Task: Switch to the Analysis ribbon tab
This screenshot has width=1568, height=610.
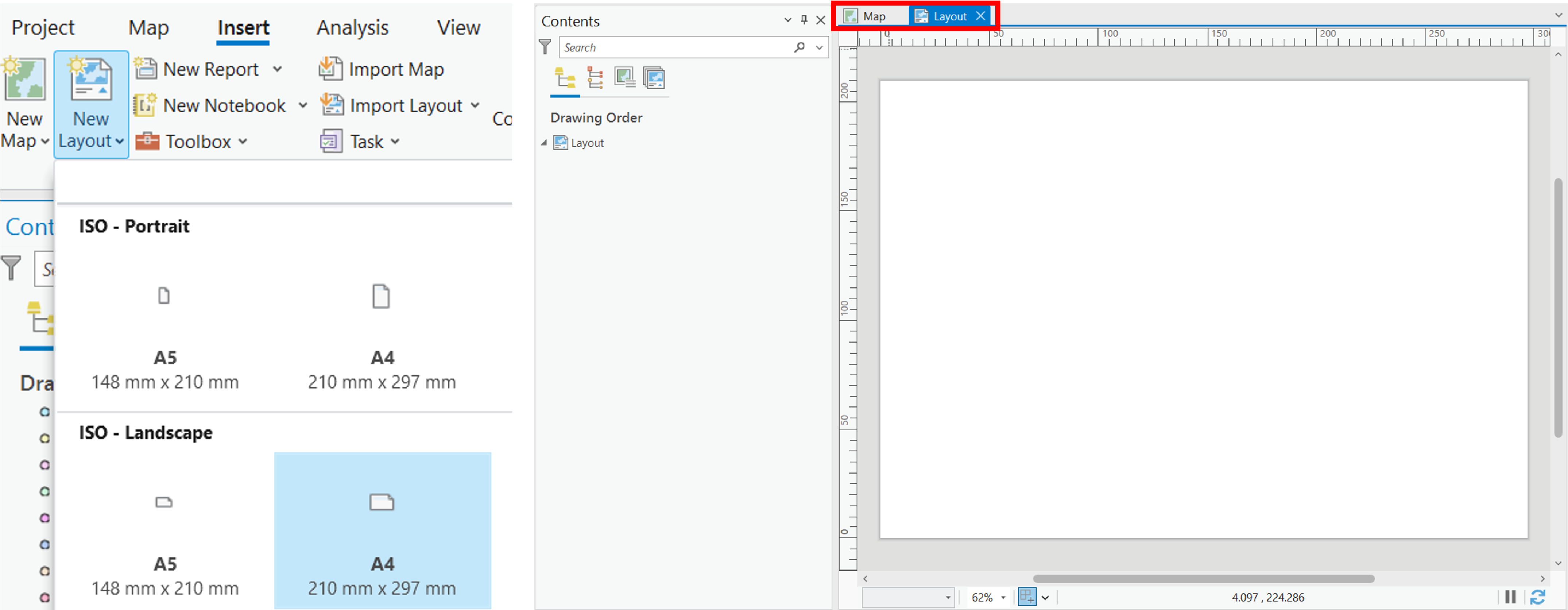Action: coord(352,27)
